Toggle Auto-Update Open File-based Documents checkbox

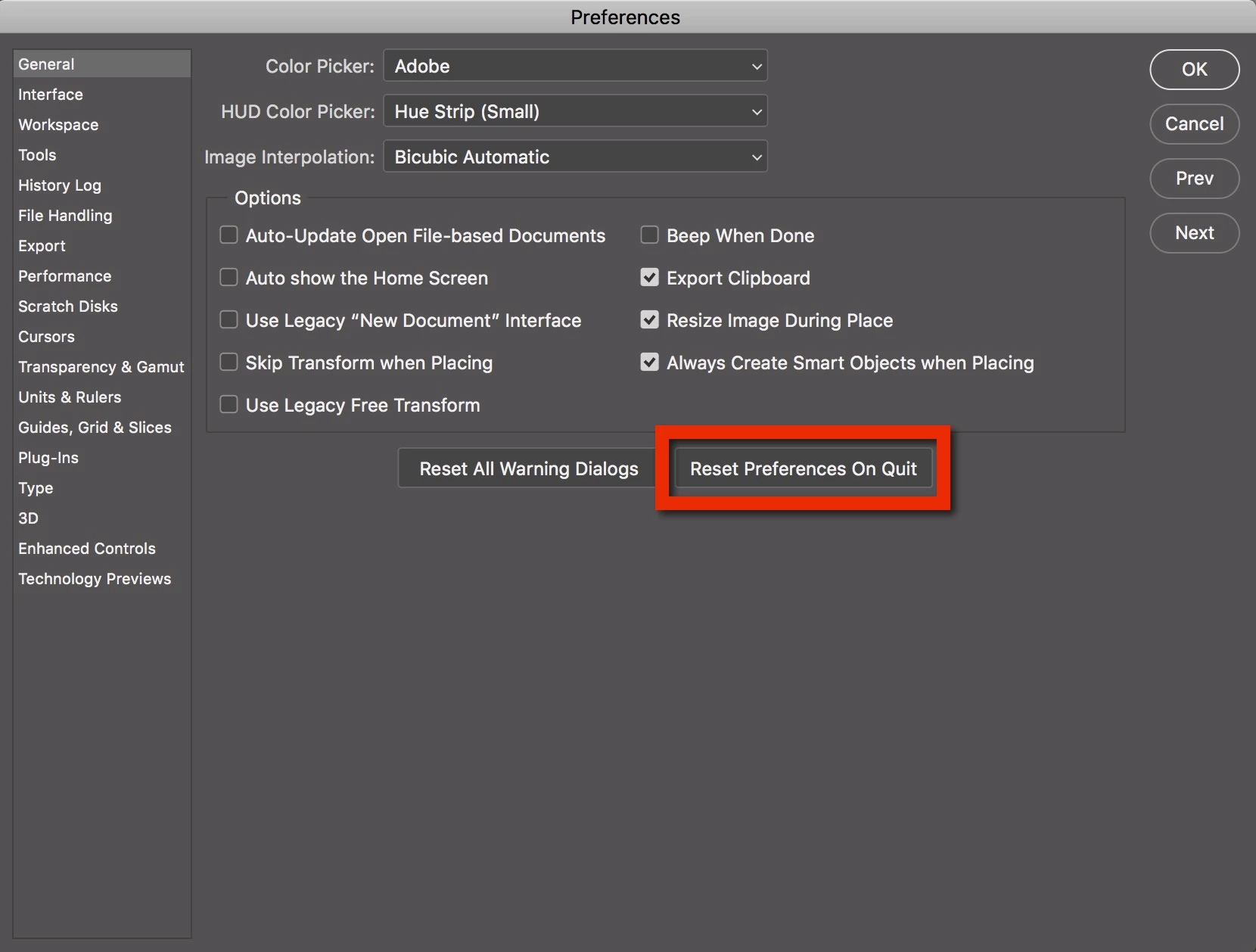229,235
